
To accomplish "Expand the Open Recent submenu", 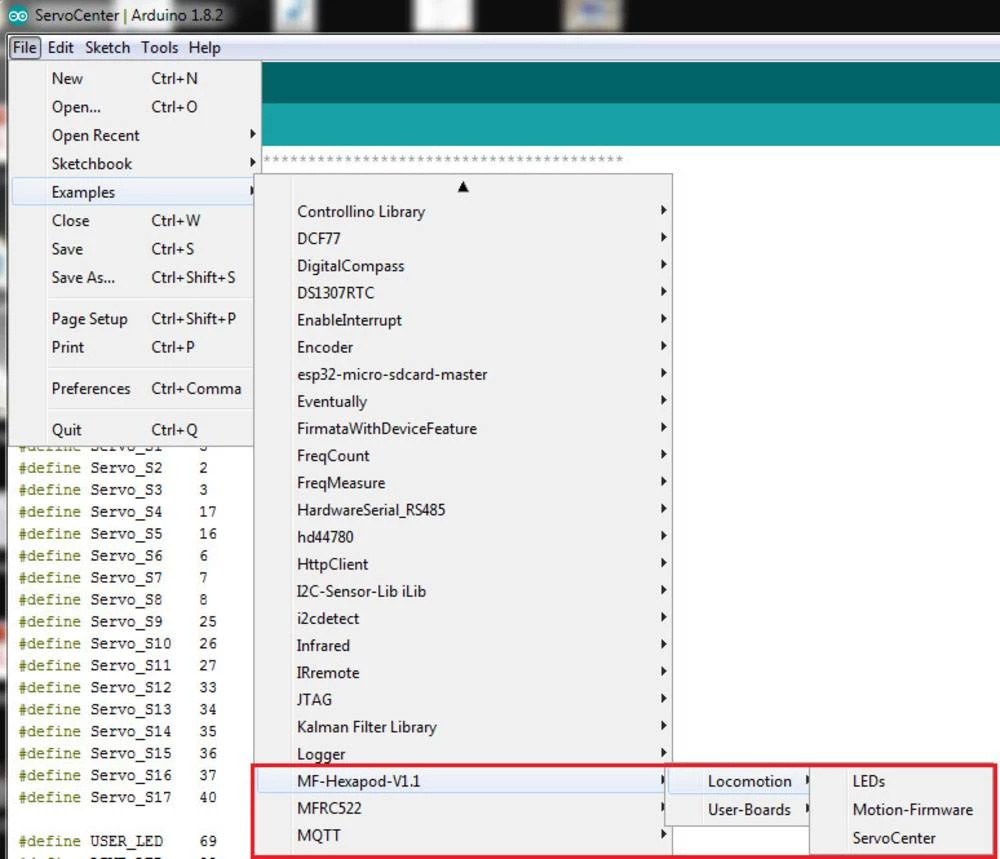I will (x=96, y=135).
